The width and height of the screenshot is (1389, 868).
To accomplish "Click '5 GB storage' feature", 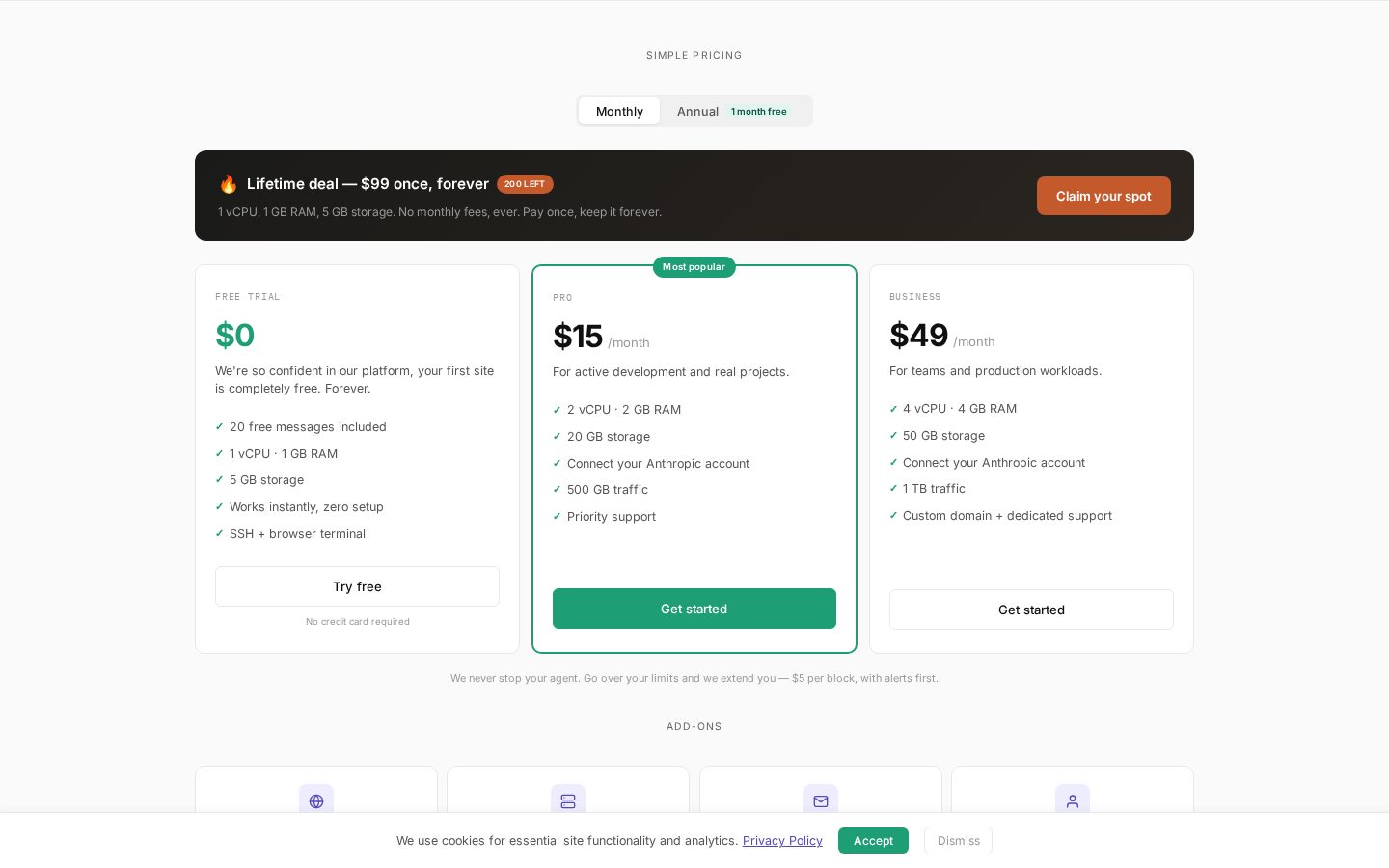I will (266, 479).
